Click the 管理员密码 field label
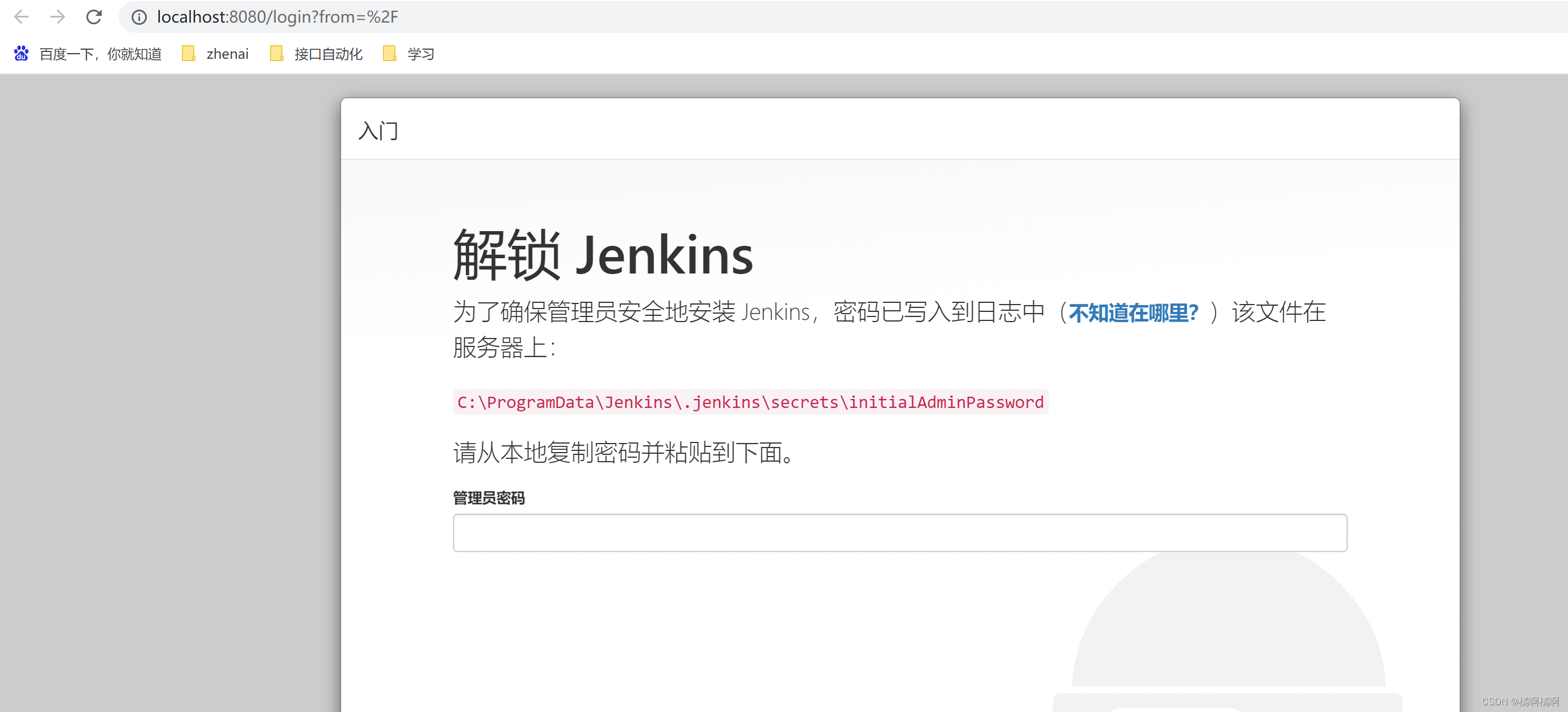 point(489,498)
